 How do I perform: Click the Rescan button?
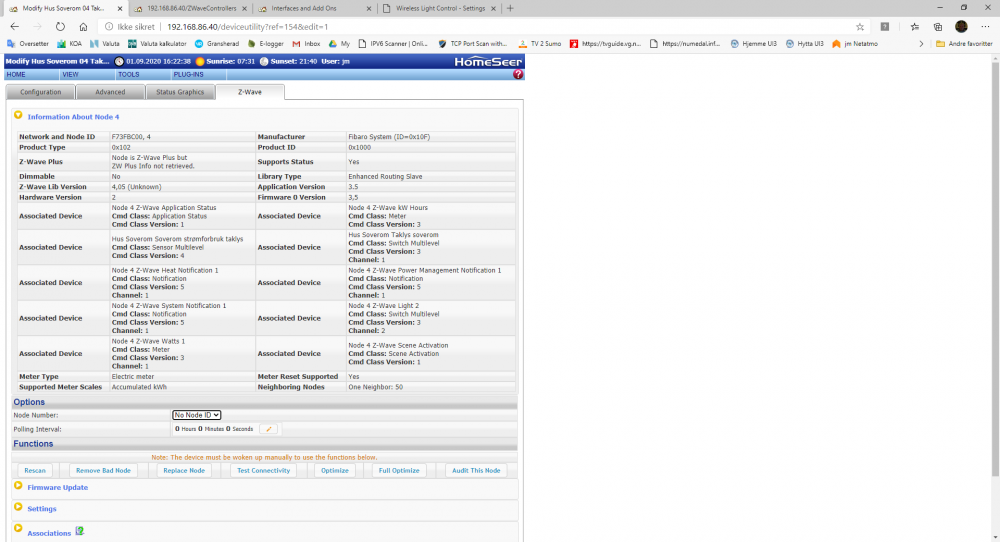(35, 471)
